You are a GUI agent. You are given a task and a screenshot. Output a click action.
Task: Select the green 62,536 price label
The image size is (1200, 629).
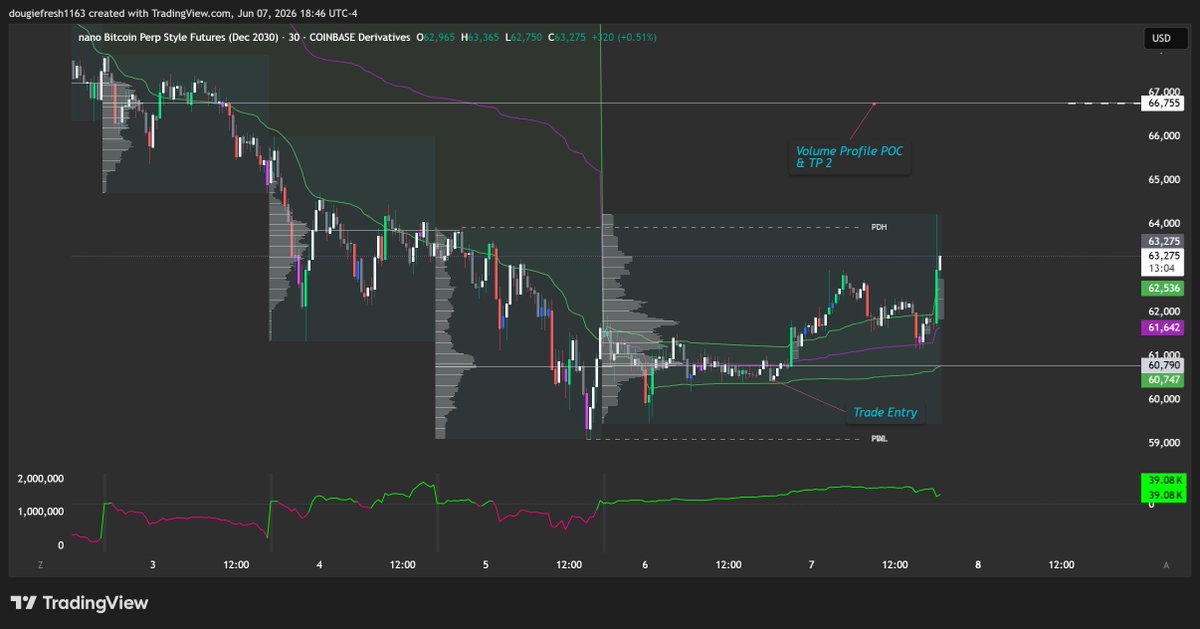(x=1162, y=288)
